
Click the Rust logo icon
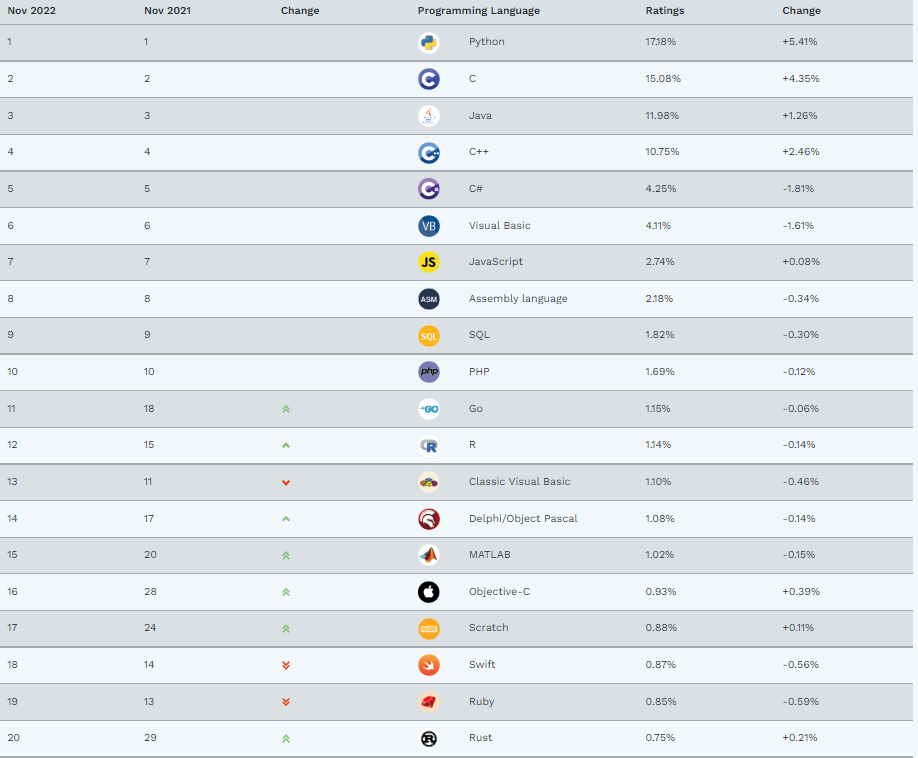pyautogui.click(x=429, y=738)
